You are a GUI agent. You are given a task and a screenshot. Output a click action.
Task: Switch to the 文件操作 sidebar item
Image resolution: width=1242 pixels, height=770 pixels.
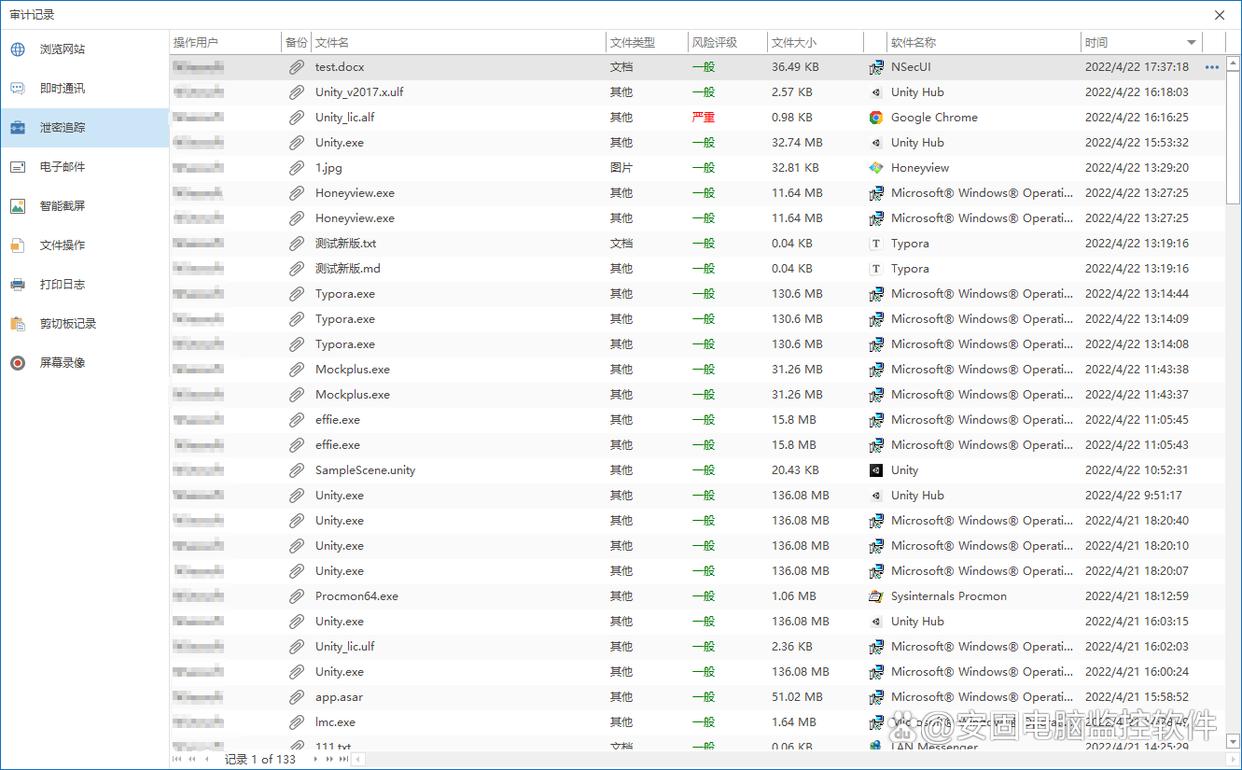(62, 245)
